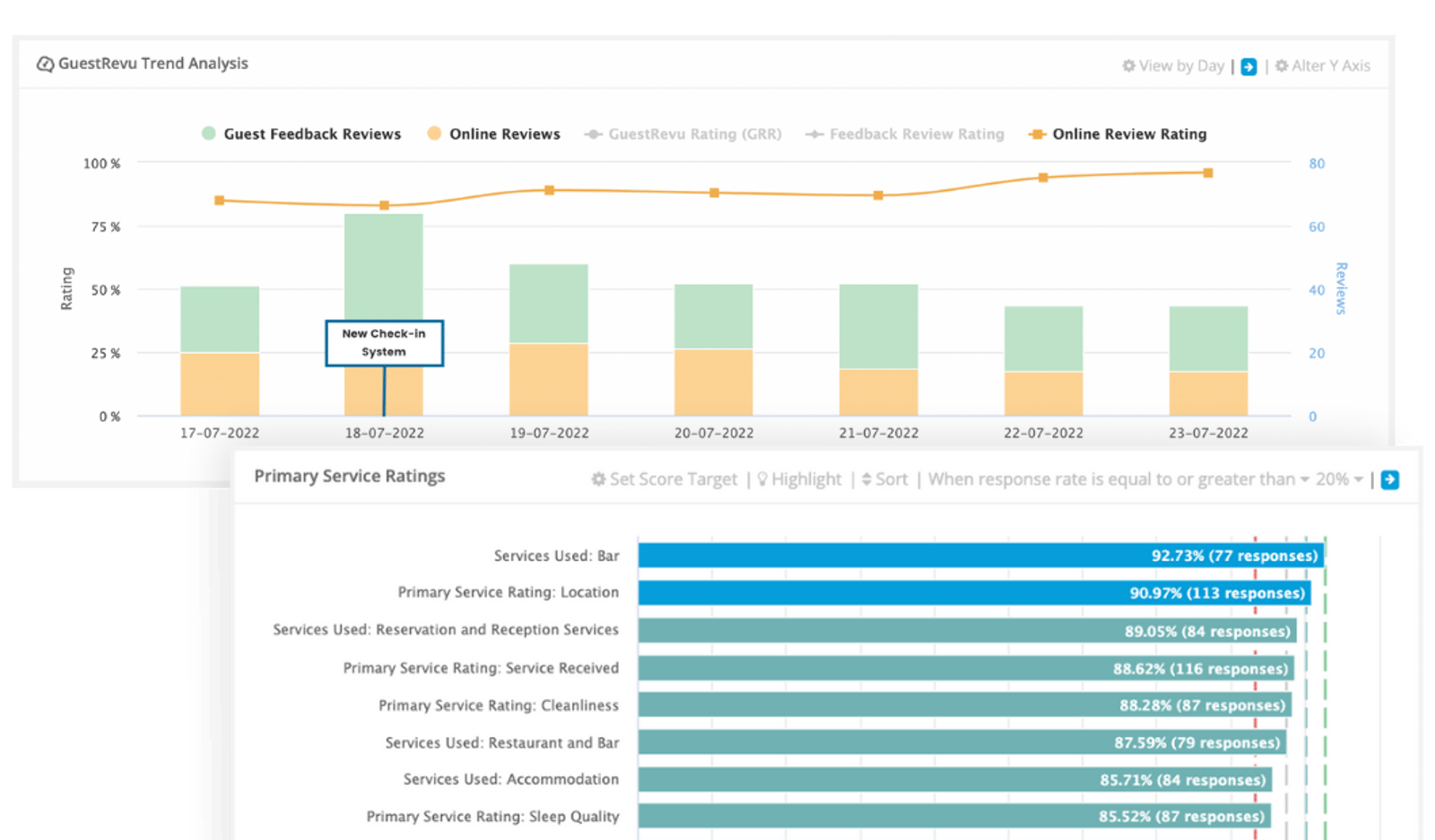Click the blue arrow icon in Primary Service Ratings header
Image resolution: width=1435 pixels, height=840 pixels.
pos(1390,480)
